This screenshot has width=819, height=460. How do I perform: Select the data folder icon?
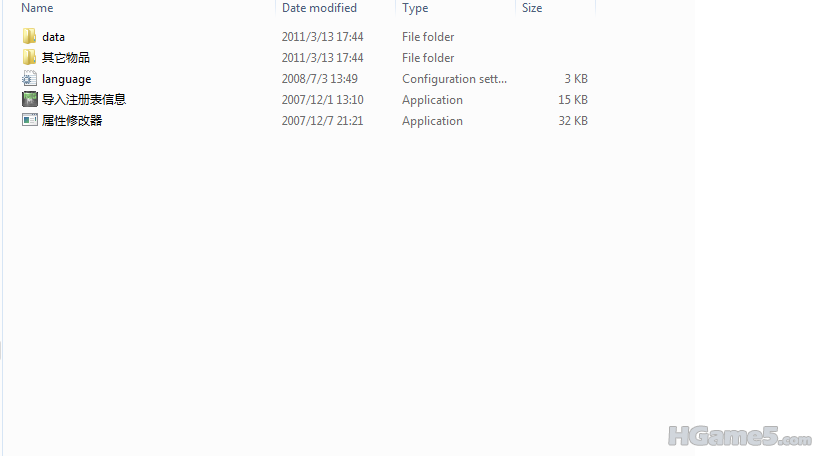click(29, 37)
